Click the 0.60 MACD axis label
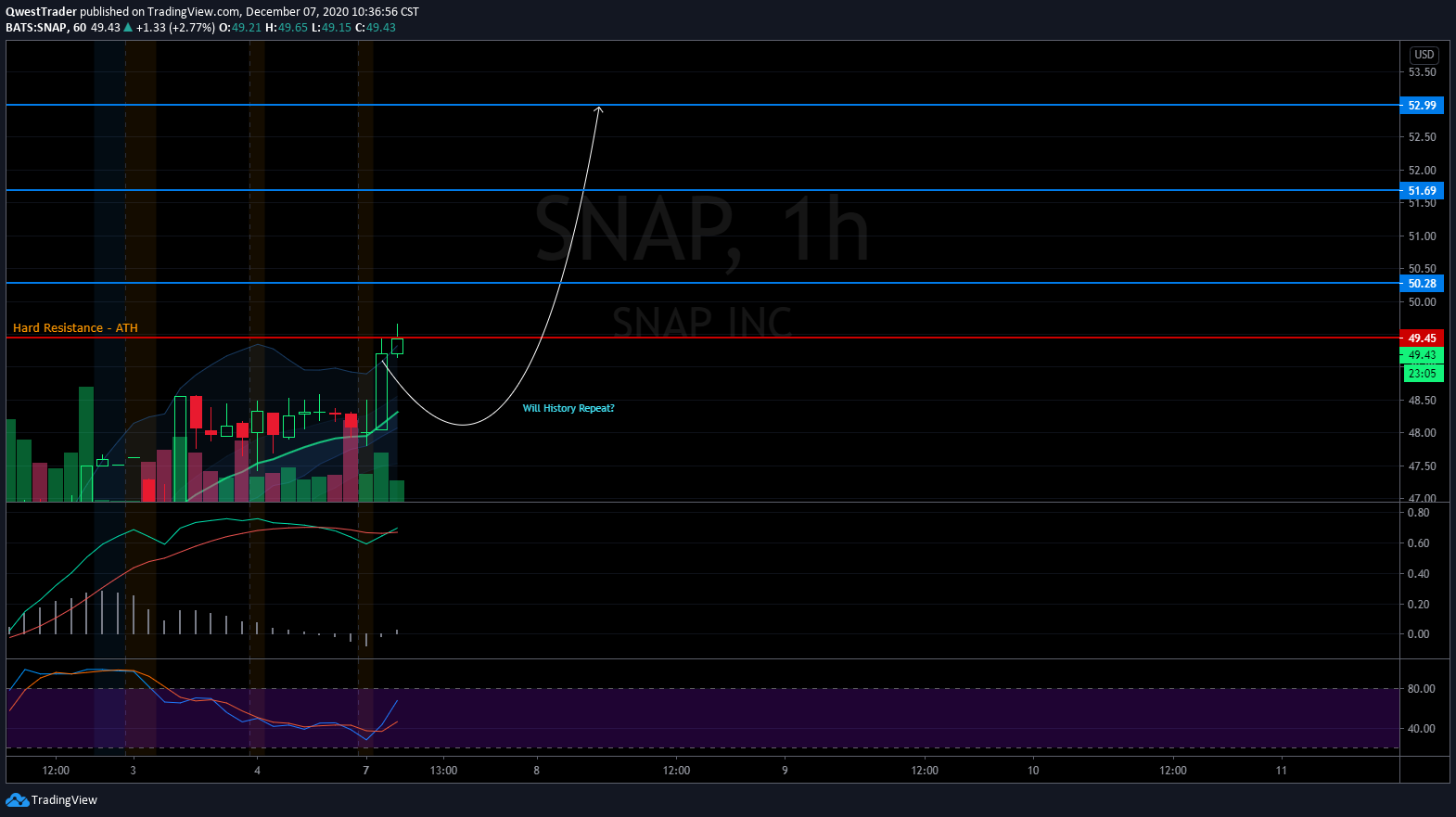The image size is (1456, 817). click(x=1418, y=543)
